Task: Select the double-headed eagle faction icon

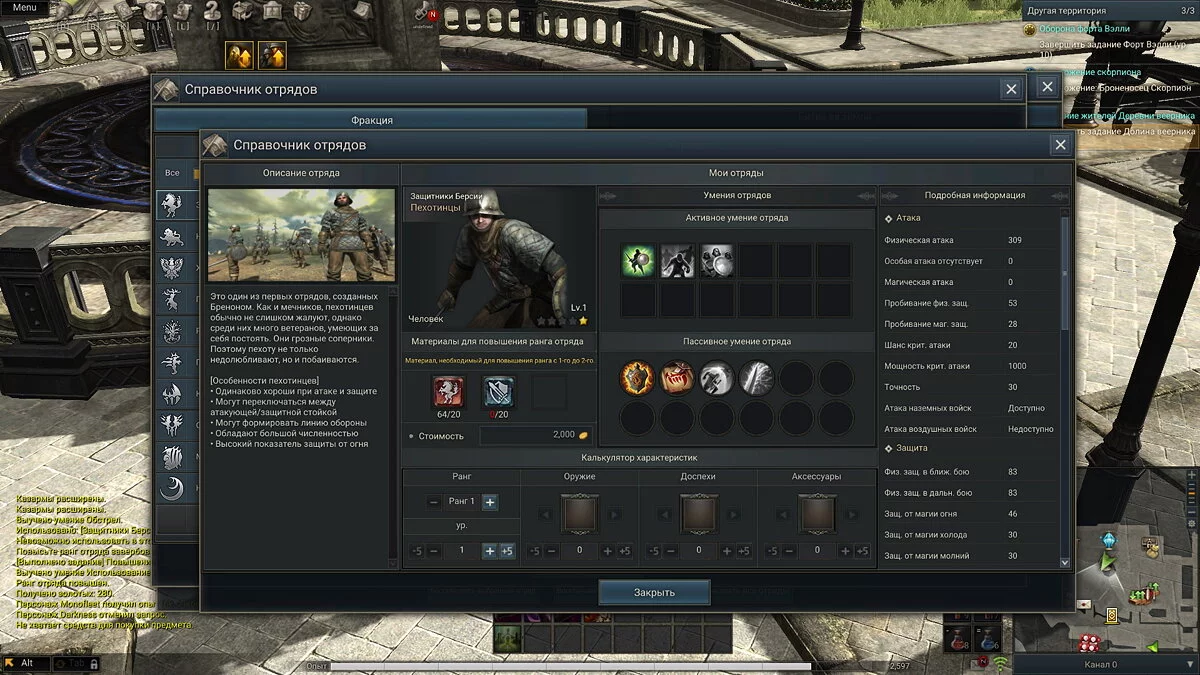Action: tap(172, 268)
